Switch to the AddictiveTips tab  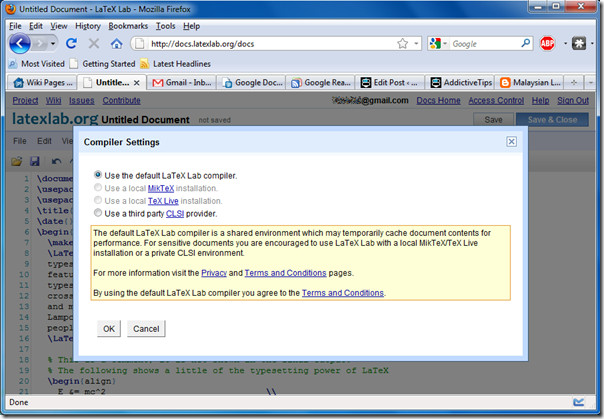pyautogui.click(x=460, y=82)
